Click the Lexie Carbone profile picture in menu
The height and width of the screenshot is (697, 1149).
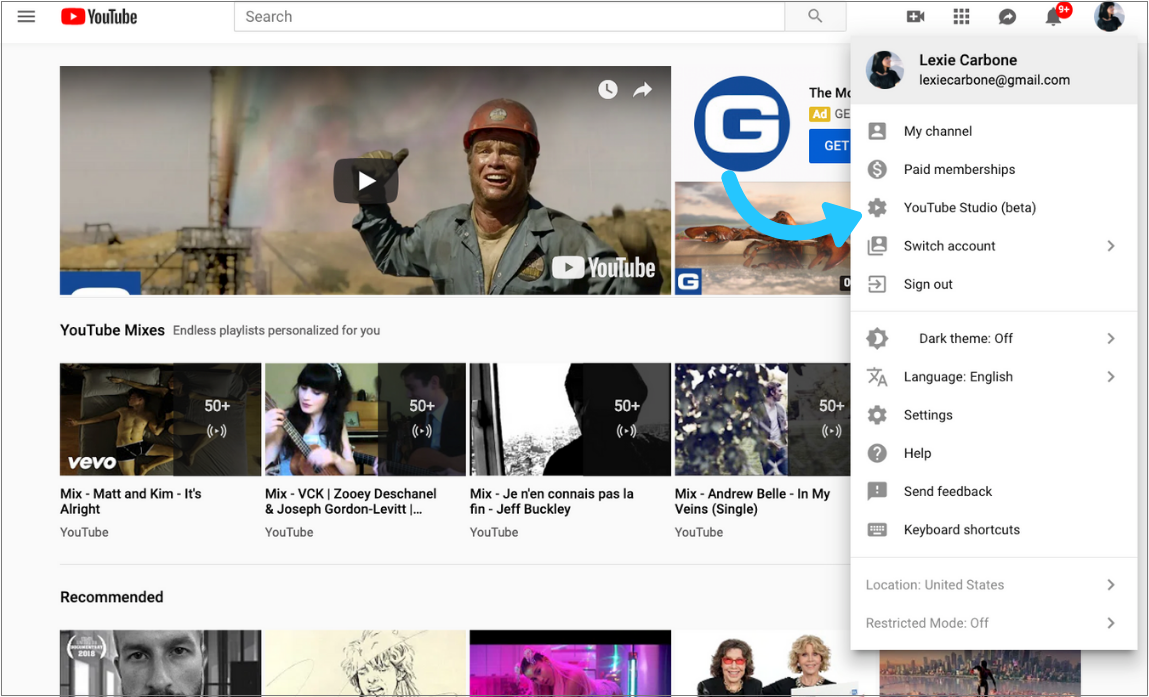click(x=884, y=70)
